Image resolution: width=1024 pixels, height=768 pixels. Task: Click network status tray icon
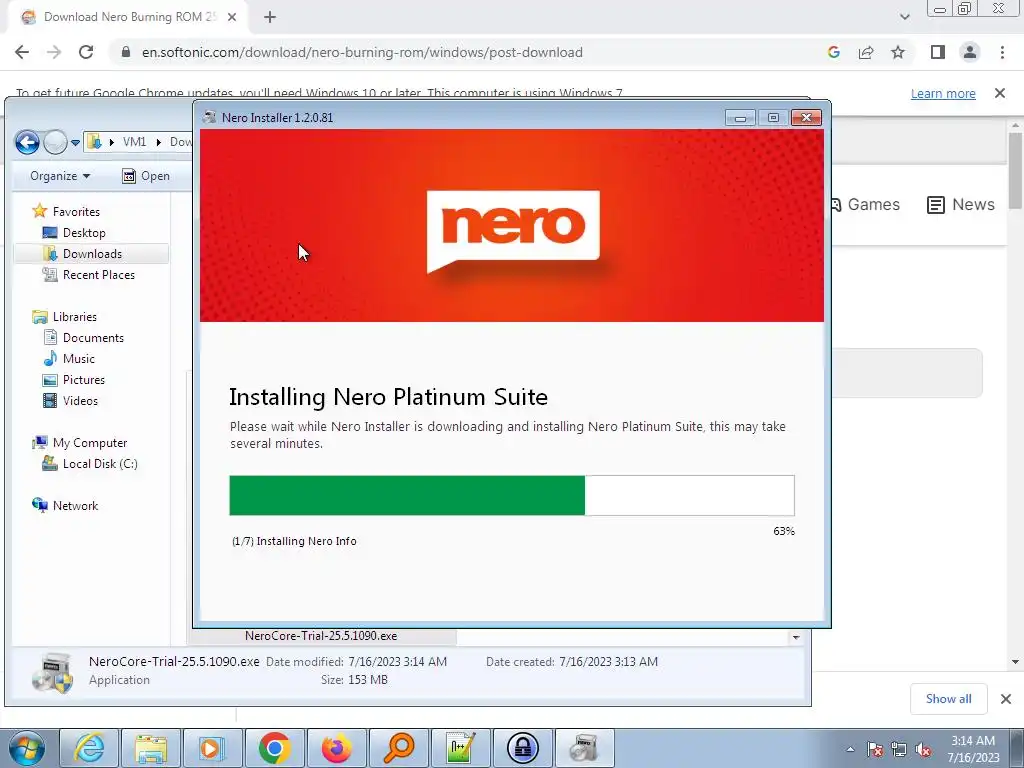coord(899,749)
